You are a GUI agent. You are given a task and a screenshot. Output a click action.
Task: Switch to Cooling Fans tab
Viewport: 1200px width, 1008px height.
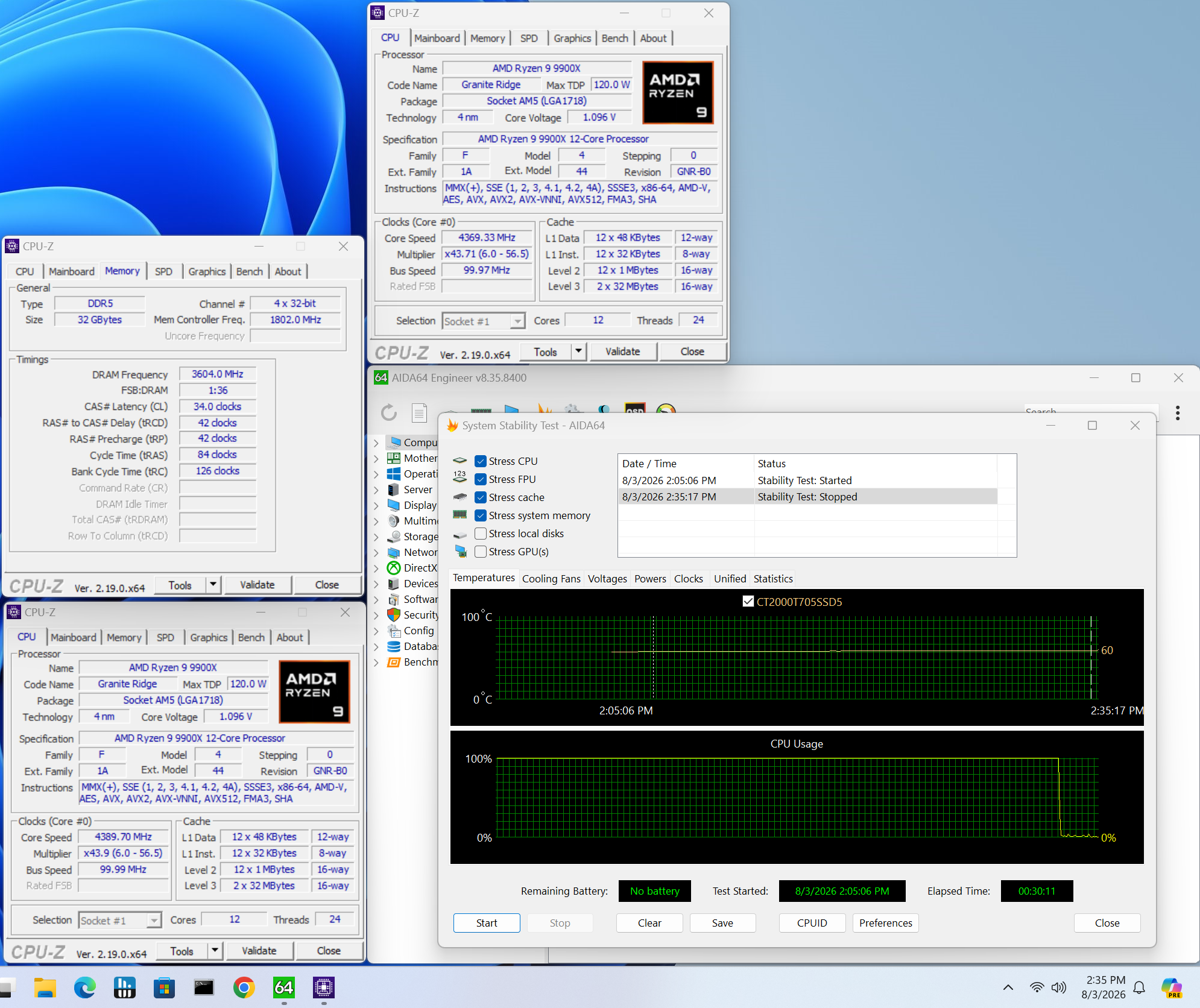click(551, 578)
